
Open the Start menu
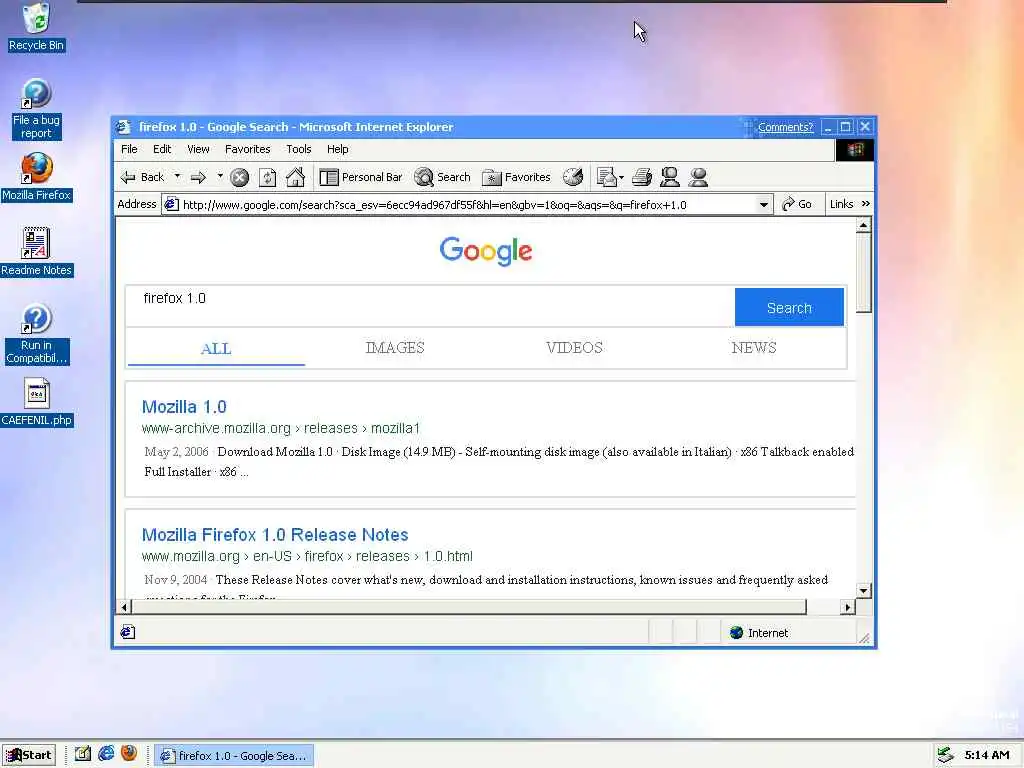click(x=29, y=755)
